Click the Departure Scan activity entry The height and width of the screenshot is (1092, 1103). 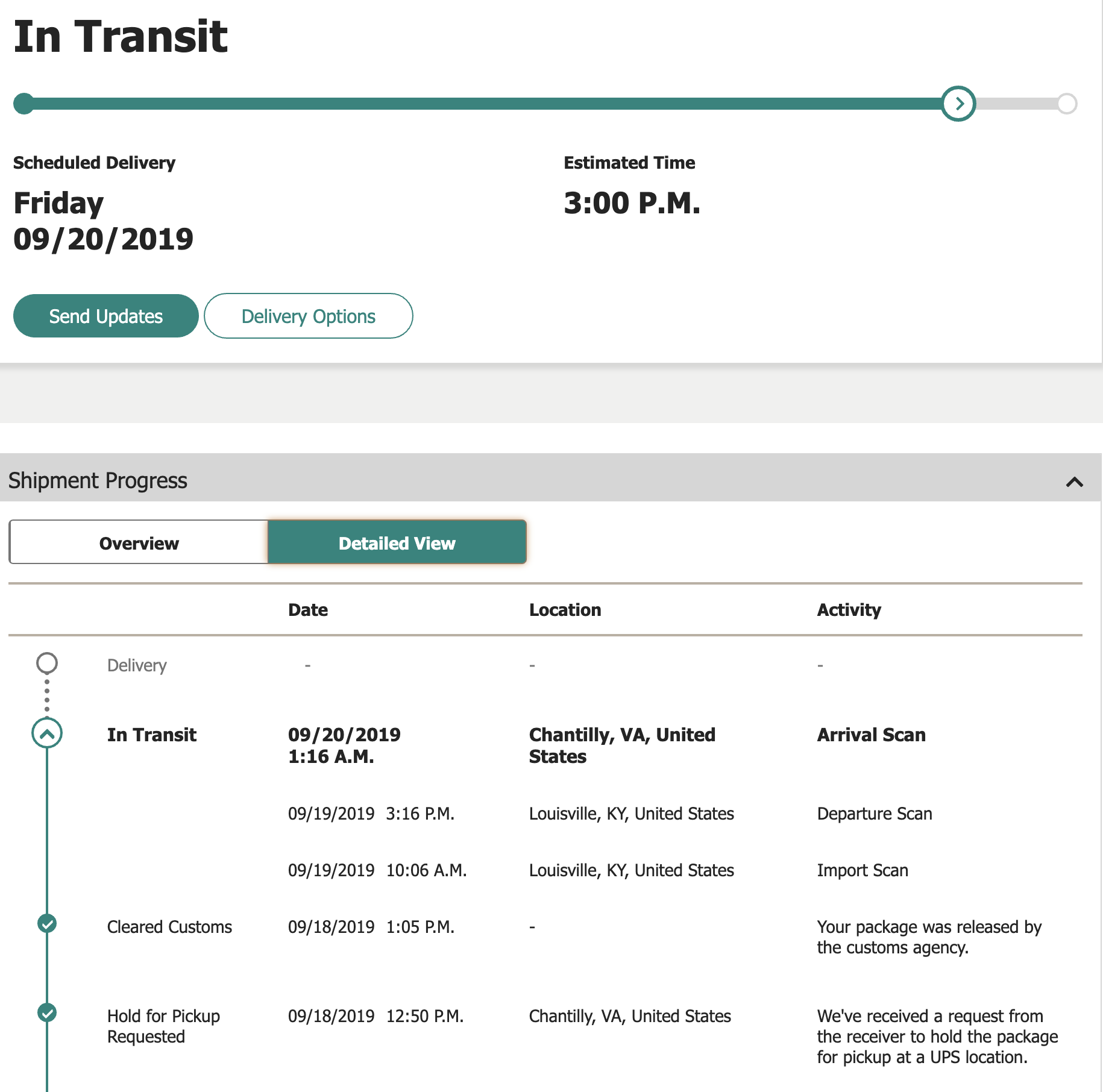point(875,814)
